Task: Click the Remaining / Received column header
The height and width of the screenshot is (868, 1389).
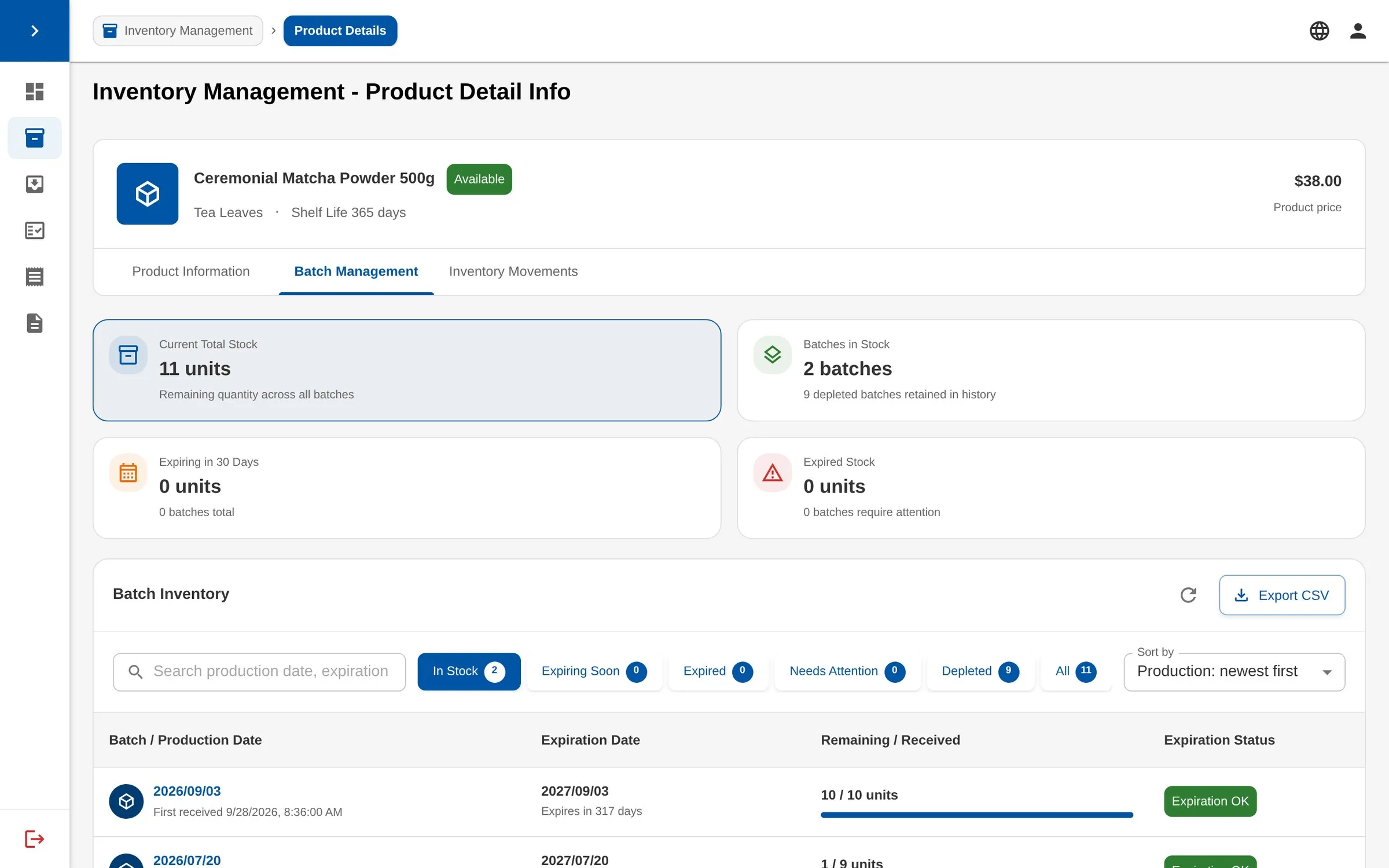Action: pos(890,740)
